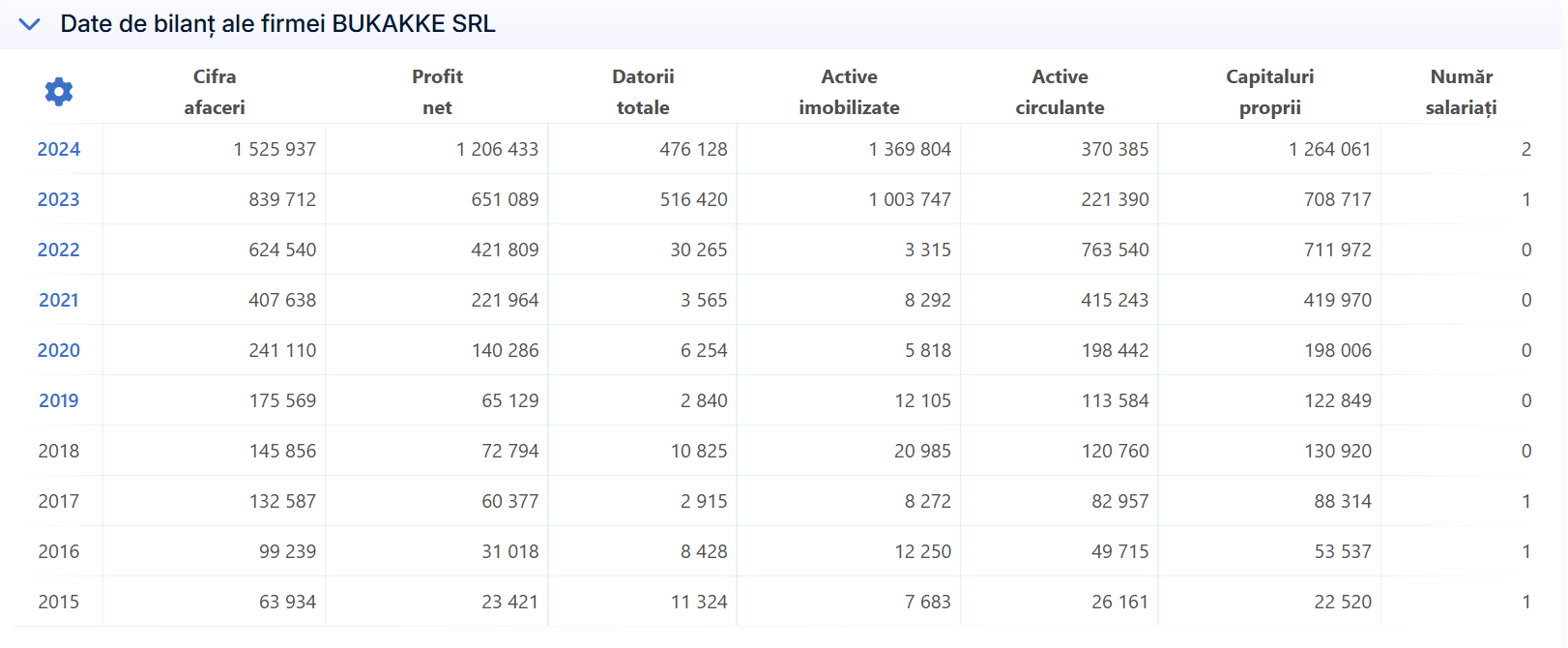The height and width of the screenshot is (648, 1568).
Task: Click the Număr salariați column header
Action: pyautogui.click(x=1461, y=92)
